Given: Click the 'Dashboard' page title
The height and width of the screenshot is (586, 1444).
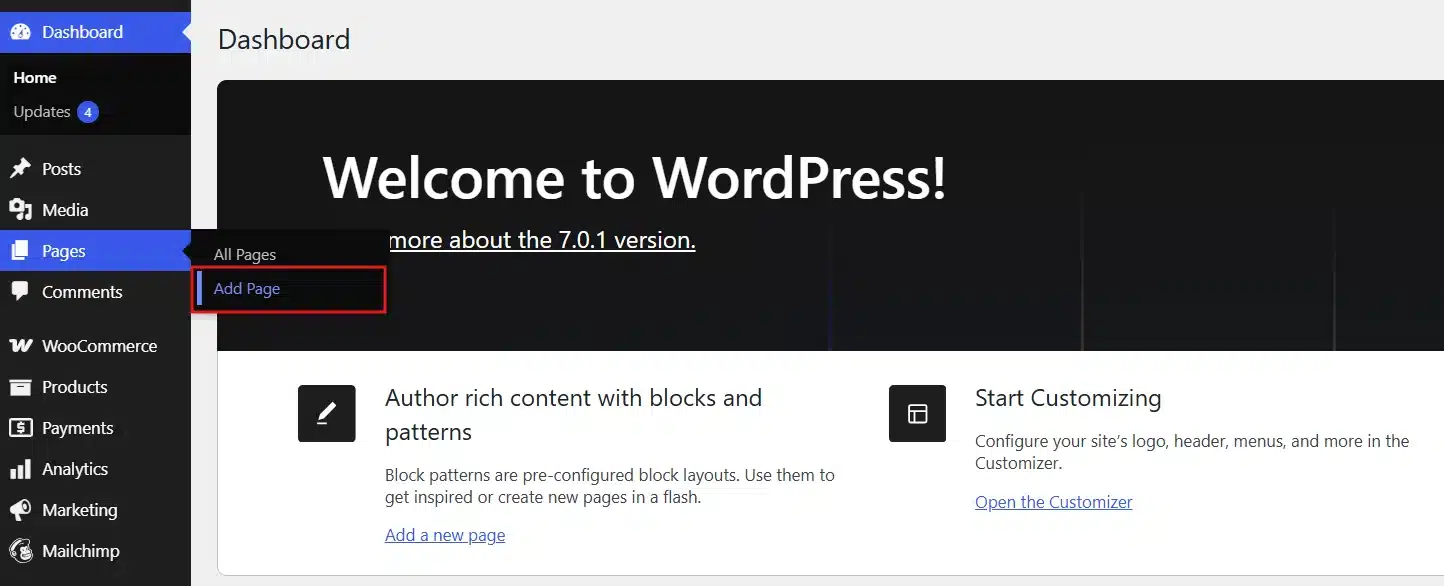Looking at the screenshot, I should (x=284, y=40).
